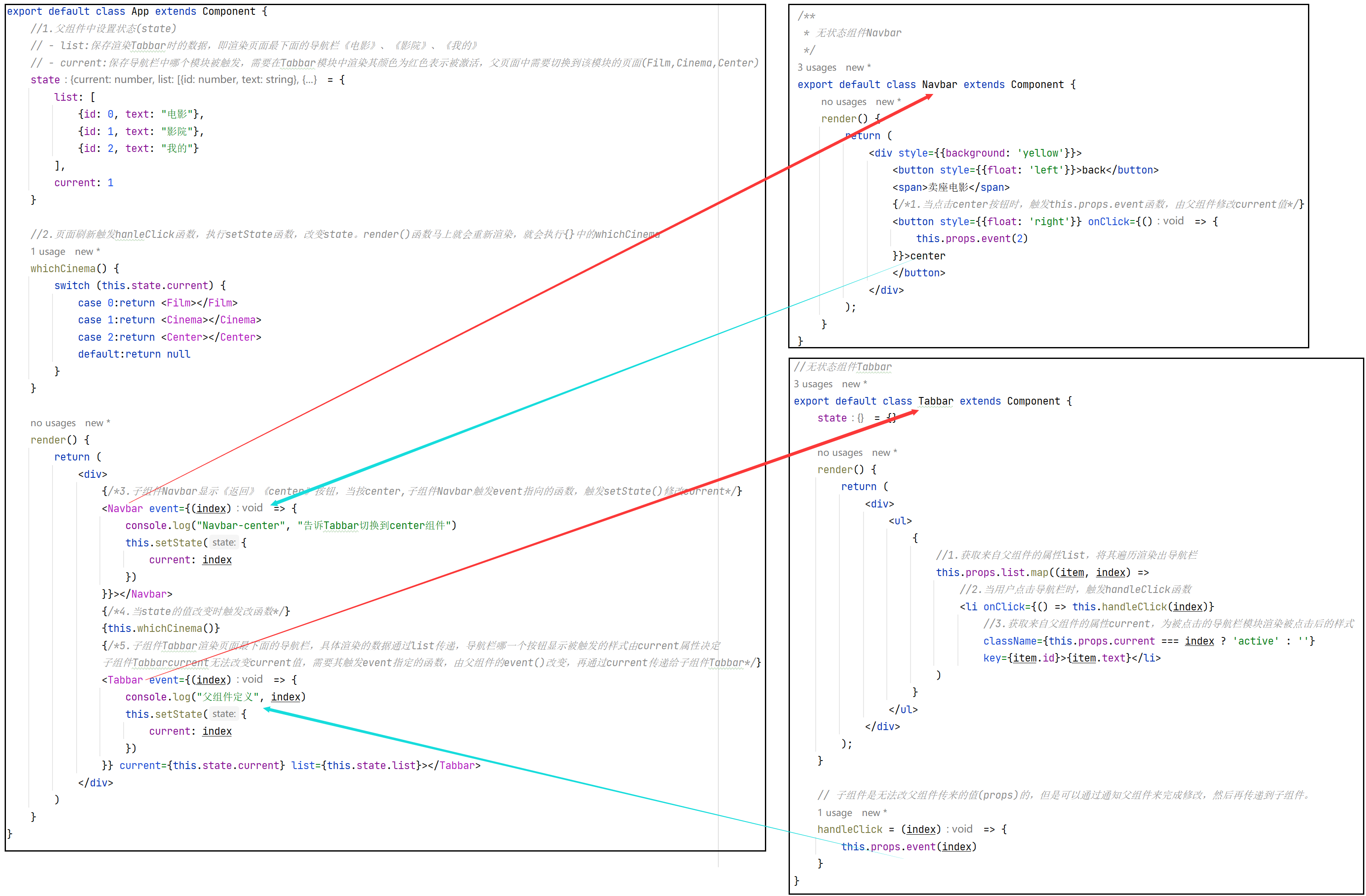Viewport: 1366px width, 896px height.
Task: Click this.handleClick(index) in the li onClick
Action: click(x=1140, y=607)
